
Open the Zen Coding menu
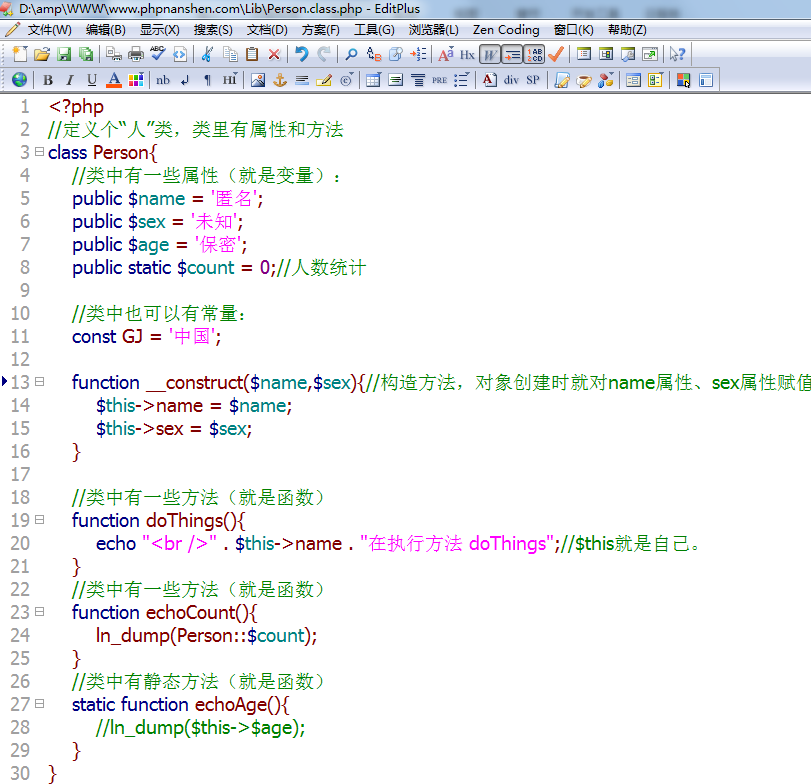(506, 29)
